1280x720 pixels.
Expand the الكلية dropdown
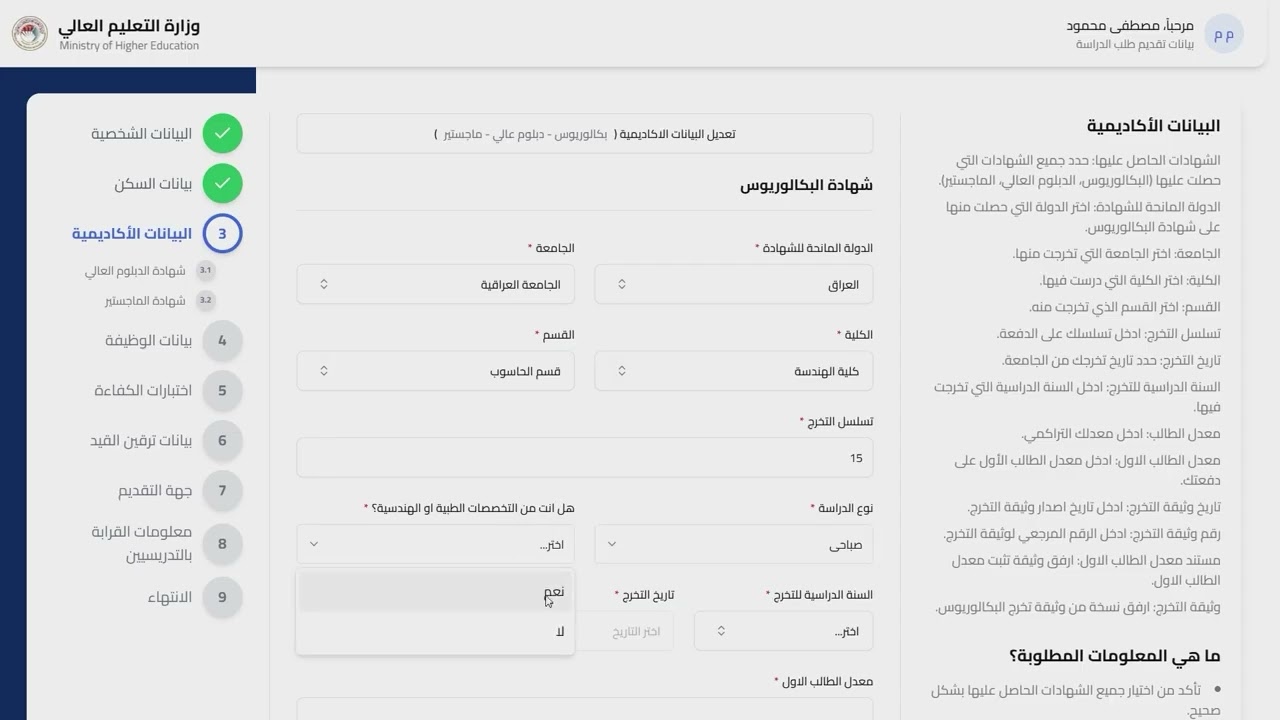coord(733,372)
